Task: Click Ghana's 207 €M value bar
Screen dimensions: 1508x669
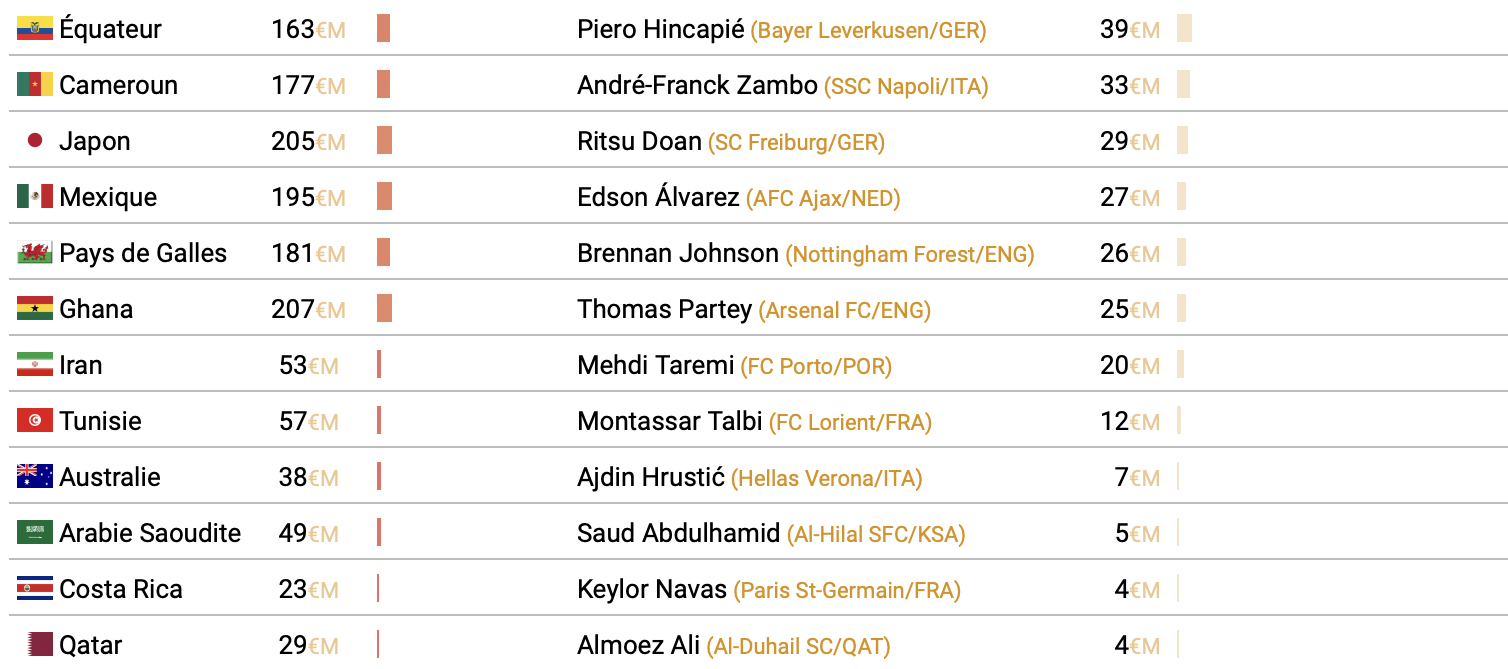Action: click(x=385, y=309)
